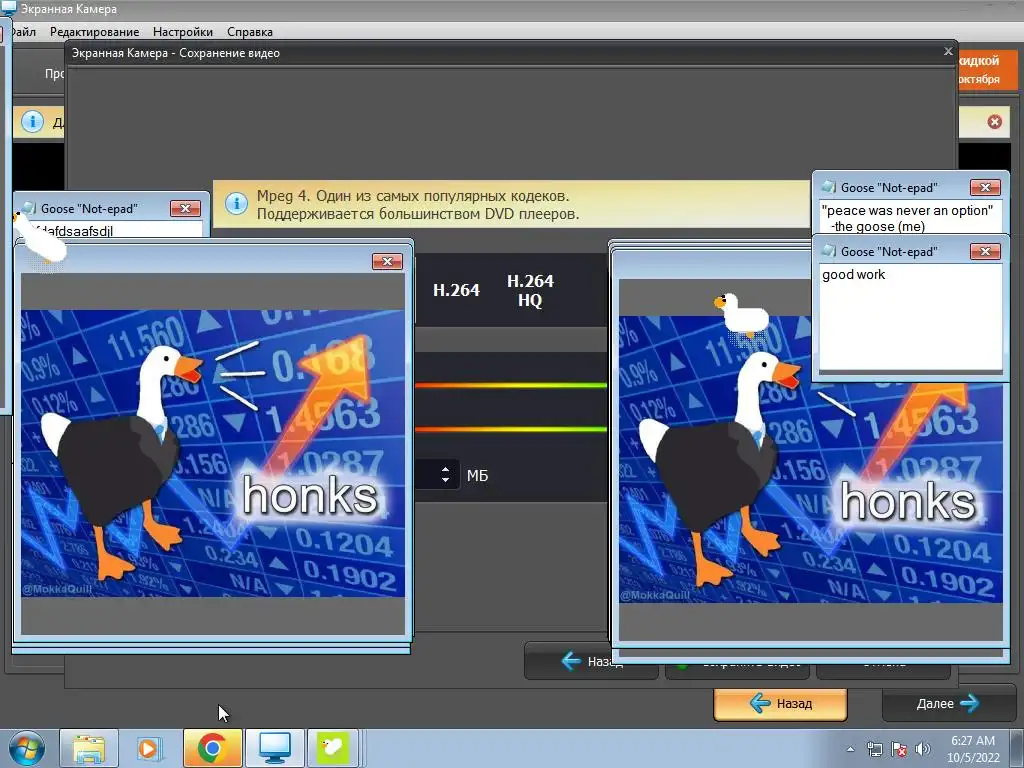Switch to Google Chrome on the taskbar
The height and width of the screenshot is (768, 1024).
pos(212,748)
